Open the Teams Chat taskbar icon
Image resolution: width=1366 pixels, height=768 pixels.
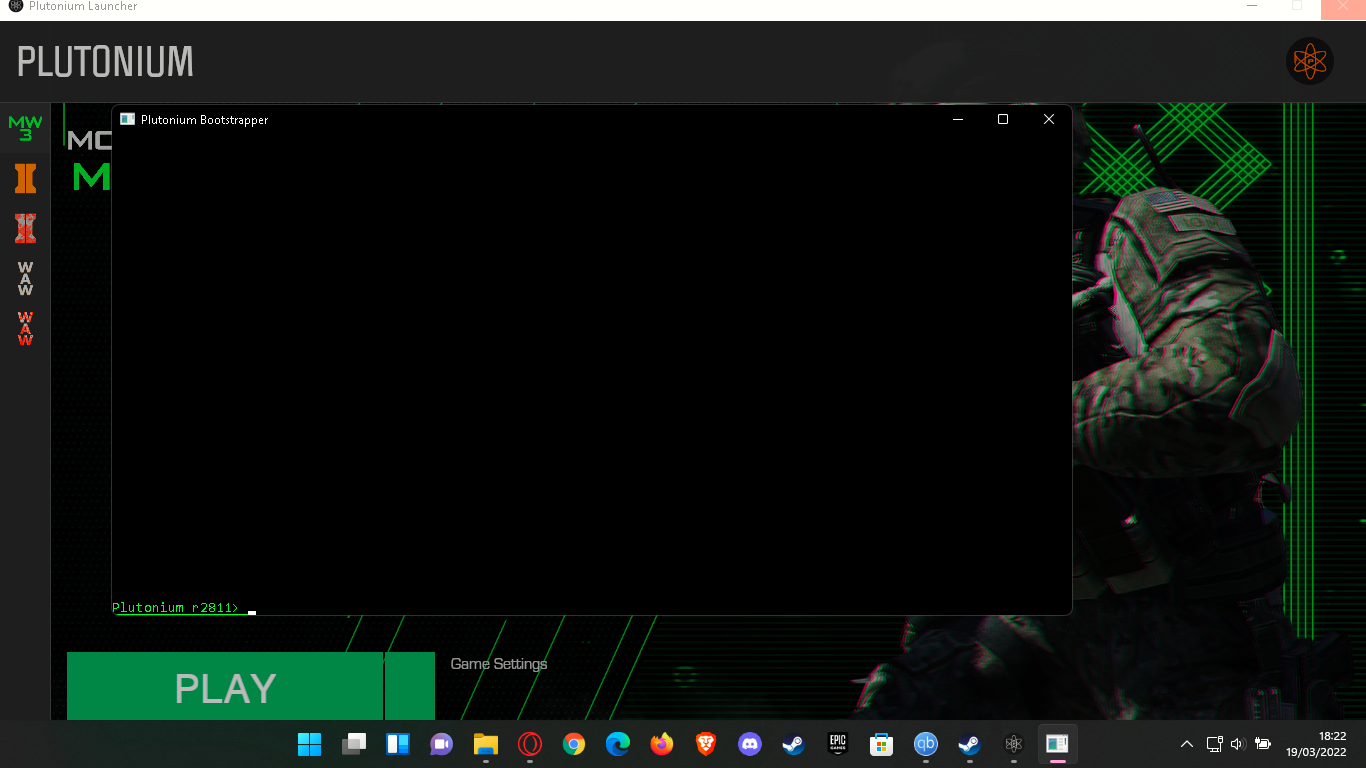pyautogui.click(x=441, y=744)
